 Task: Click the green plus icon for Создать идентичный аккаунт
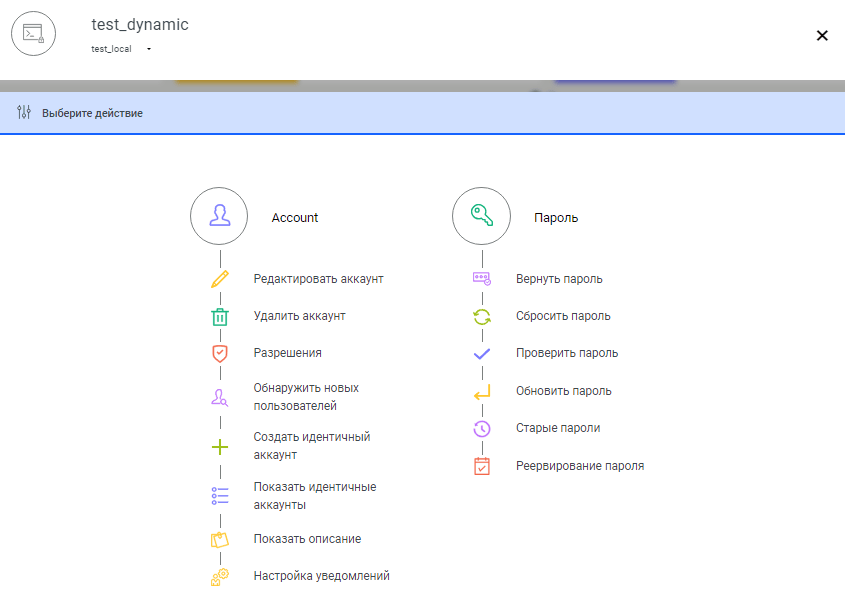[220, 447]
